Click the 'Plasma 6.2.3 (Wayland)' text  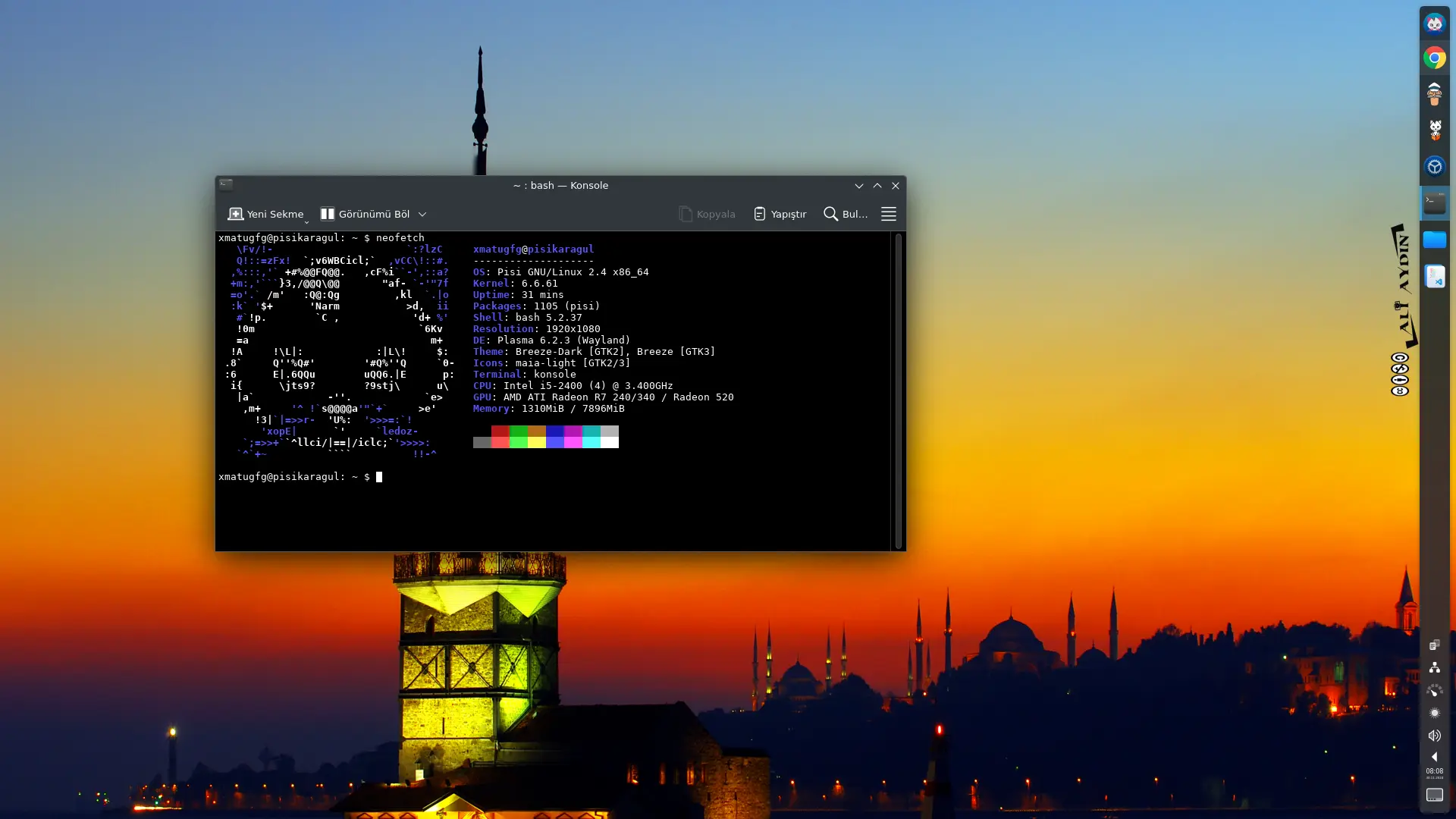click(564, 340)
